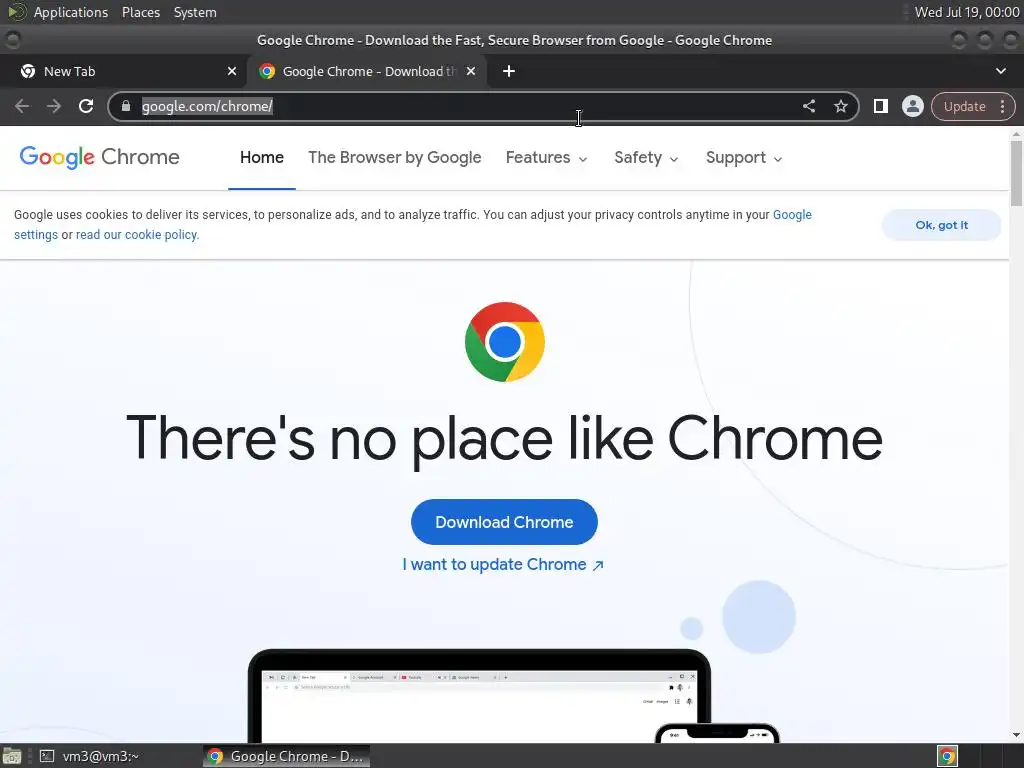Switch to vm3@vm3 terminal in taskbar

90,756
